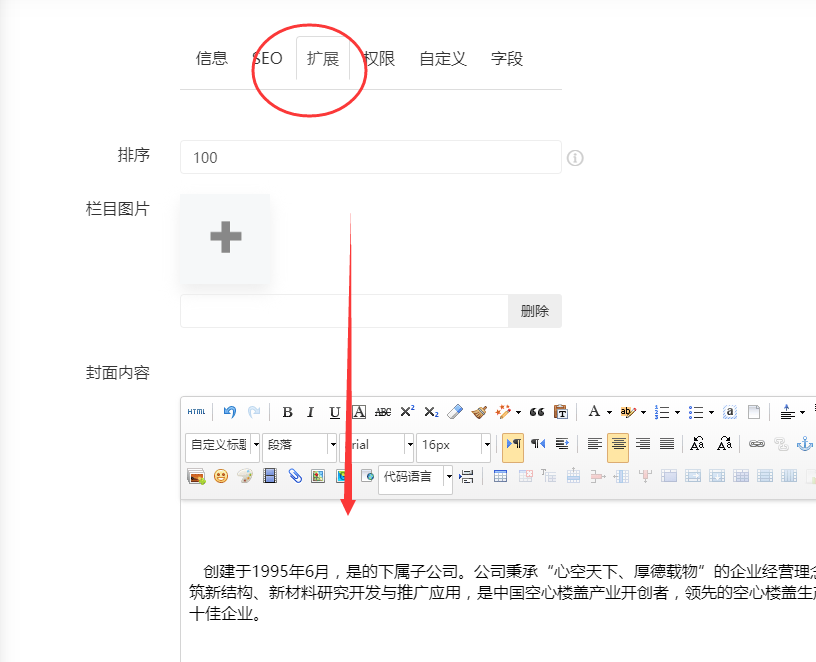This screenshot has width=816, height=662.
Task: Switch to the SEO tab
Action: click(x=267, y=58)
